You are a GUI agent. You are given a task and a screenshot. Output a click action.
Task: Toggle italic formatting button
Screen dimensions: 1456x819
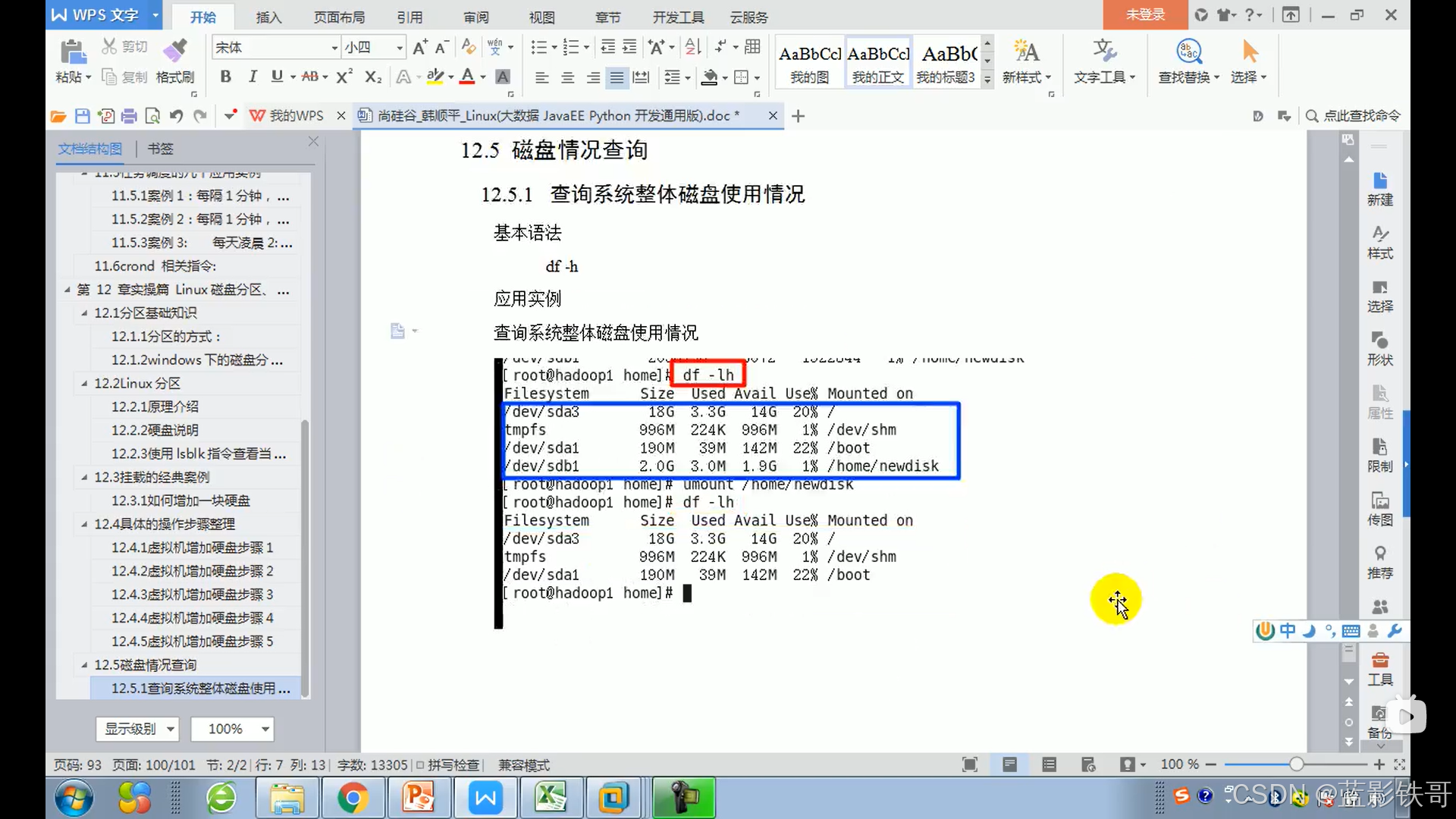(253, 77)
